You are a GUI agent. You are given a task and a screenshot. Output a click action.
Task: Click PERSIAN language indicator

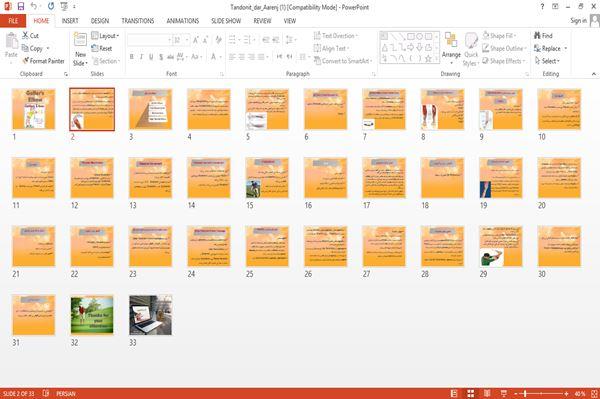click(x=66, y=393)
